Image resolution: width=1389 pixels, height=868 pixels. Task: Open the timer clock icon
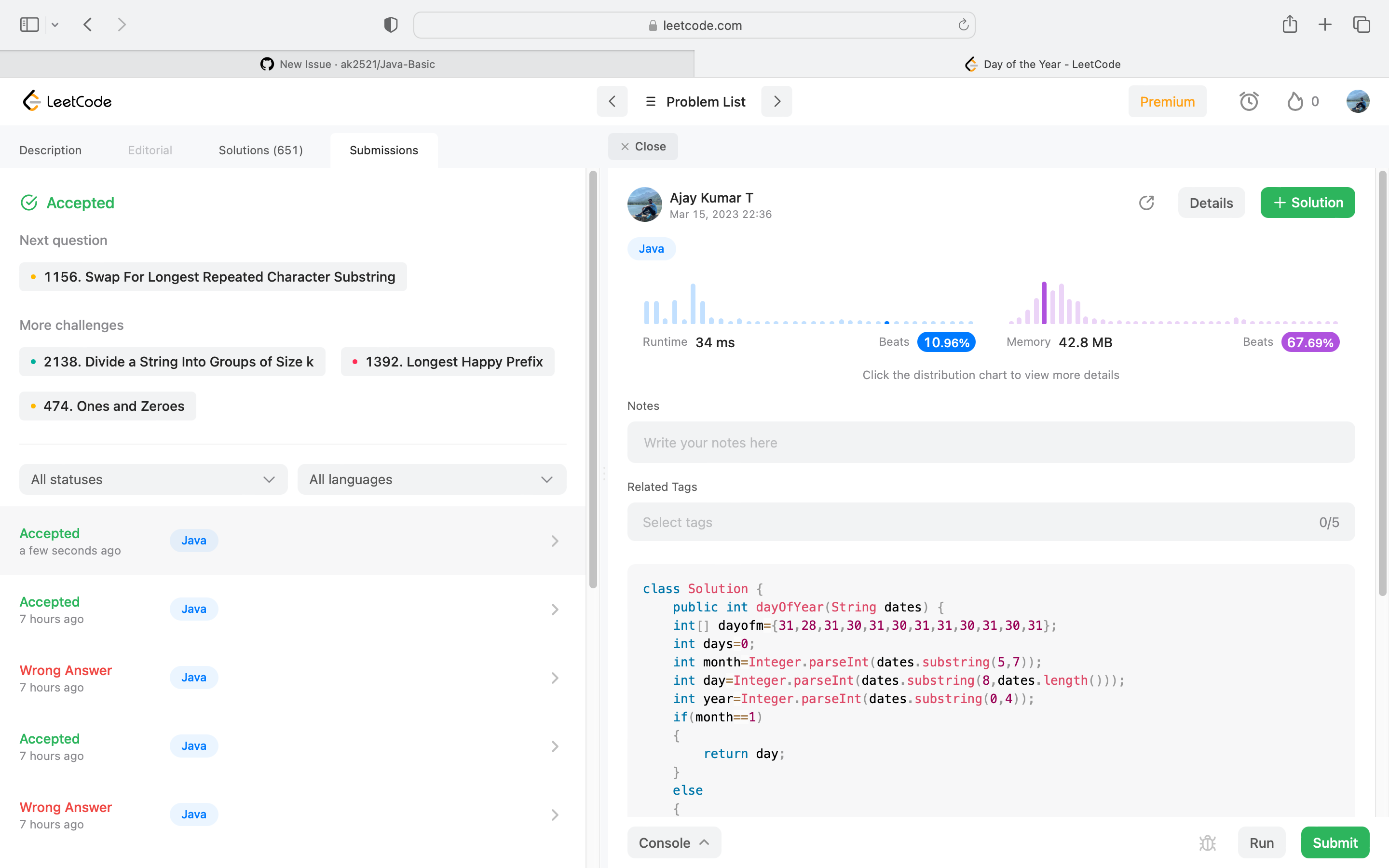coord(1248,102)
